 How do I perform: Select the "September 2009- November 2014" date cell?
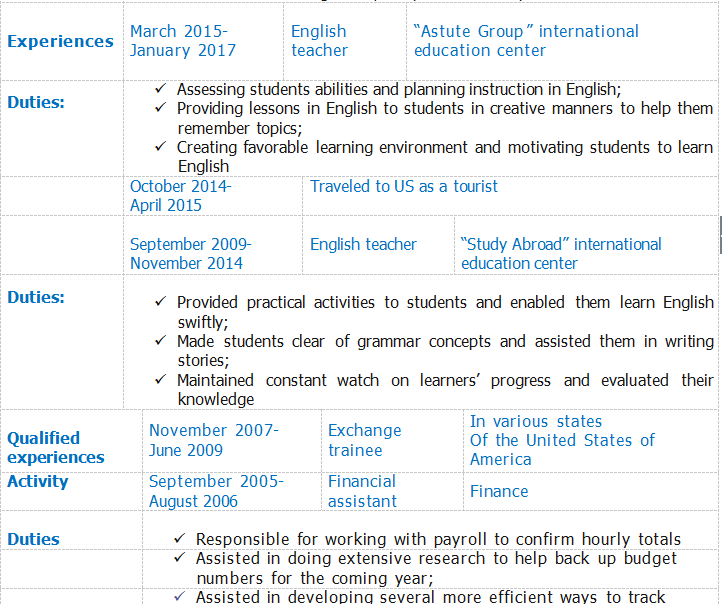coord(191,254)
